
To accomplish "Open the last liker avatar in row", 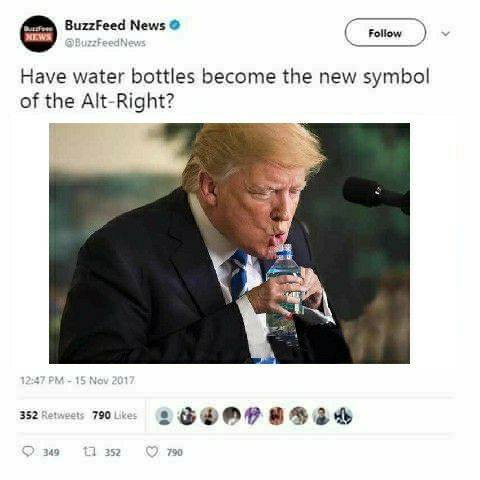I will click(x=343, y=416).
